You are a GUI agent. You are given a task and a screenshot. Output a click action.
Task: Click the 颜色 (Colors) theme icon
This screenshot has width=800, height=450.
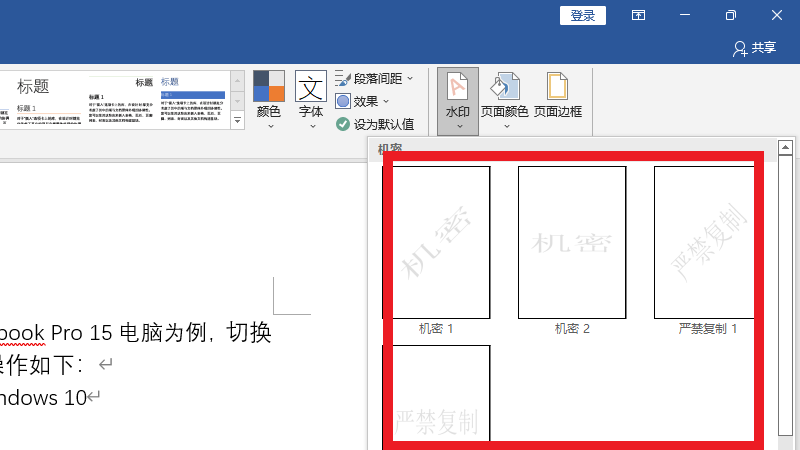coord(268,88)
